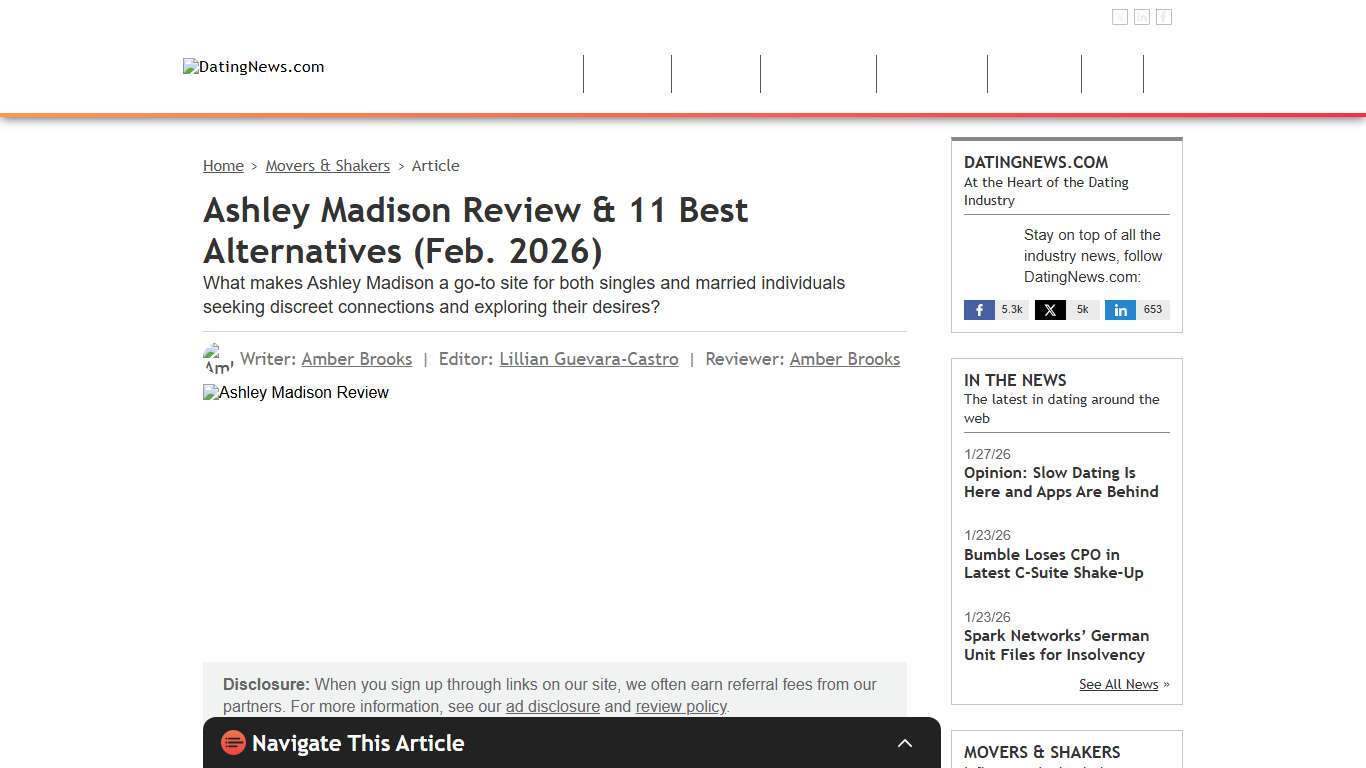This screenshot has width=1366, height=768.
Task: Click See All News in the sidebar
Action: (1118, 684)
